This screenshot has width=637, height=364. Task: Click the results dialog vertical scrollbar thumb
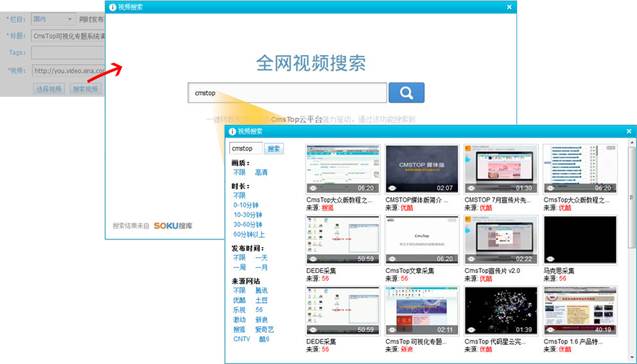coord(632,197)
